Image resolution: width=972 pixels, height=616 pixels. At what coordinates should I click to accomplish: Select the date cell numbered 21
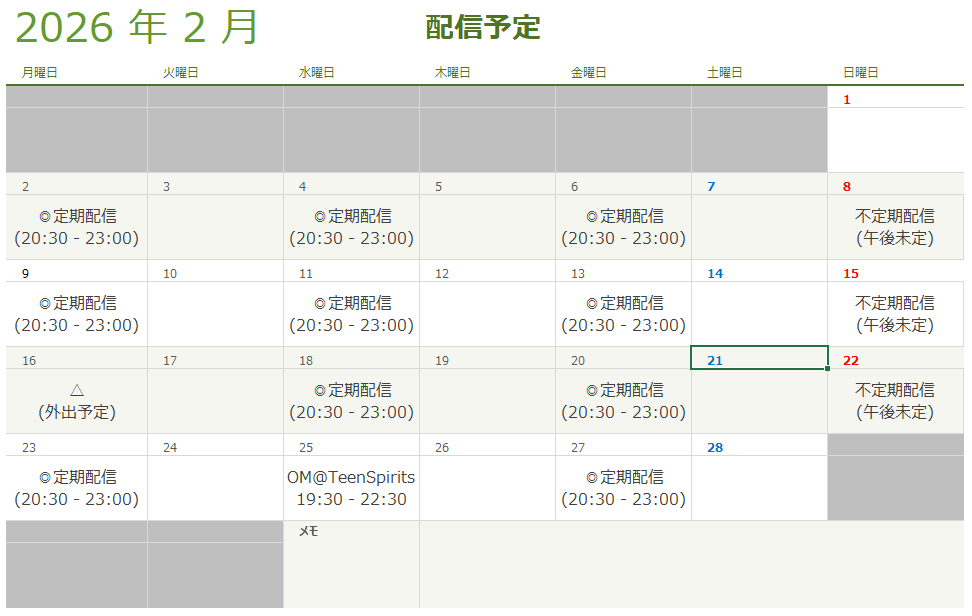pos(759,359)
